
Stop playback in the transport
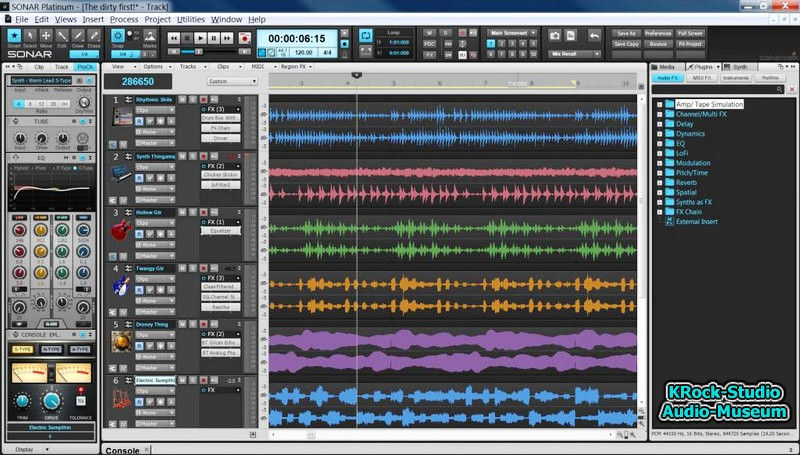point(187,38)
